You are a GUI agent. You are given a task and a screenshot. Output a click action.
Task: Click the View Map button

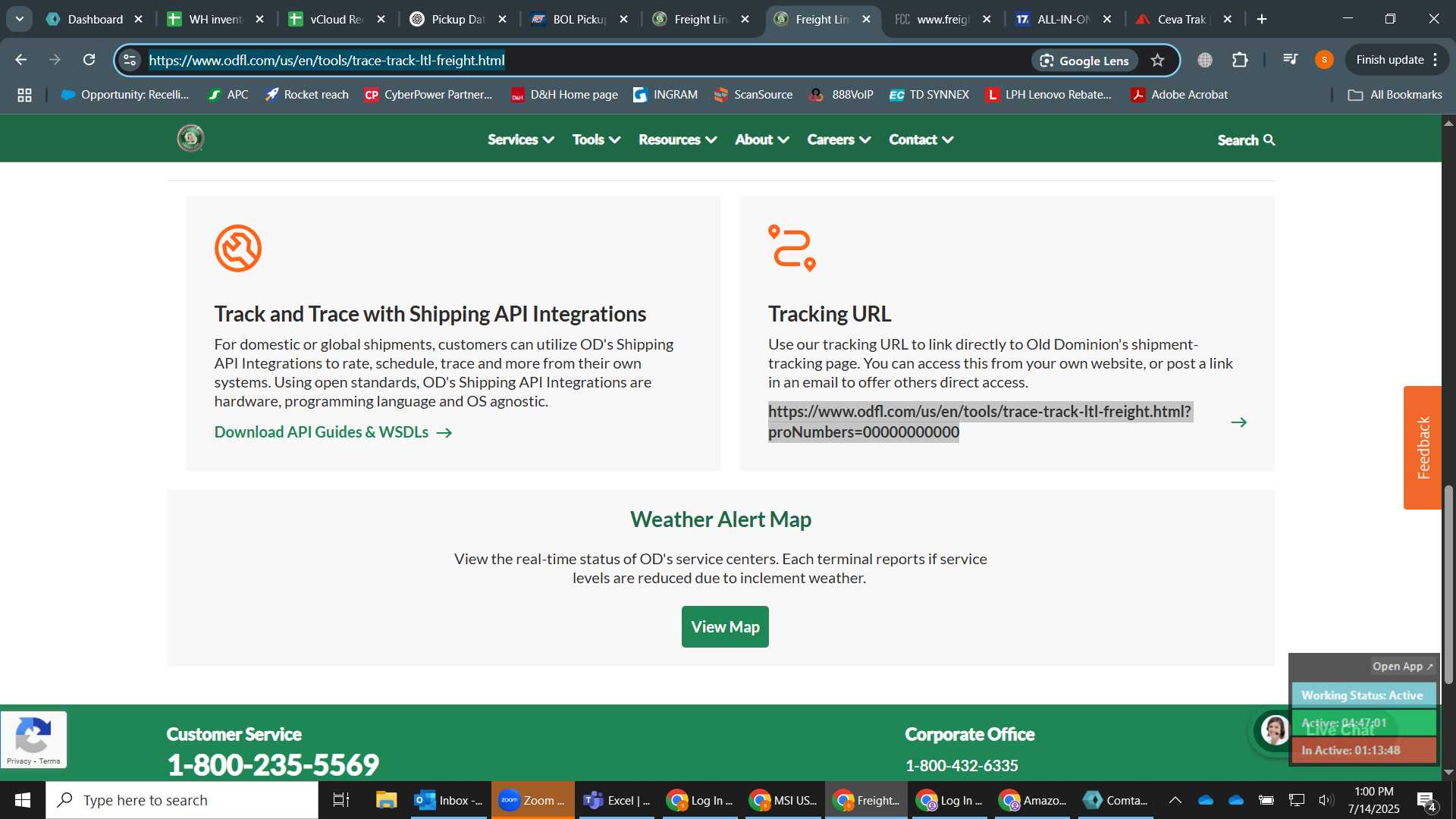[725, 627]
